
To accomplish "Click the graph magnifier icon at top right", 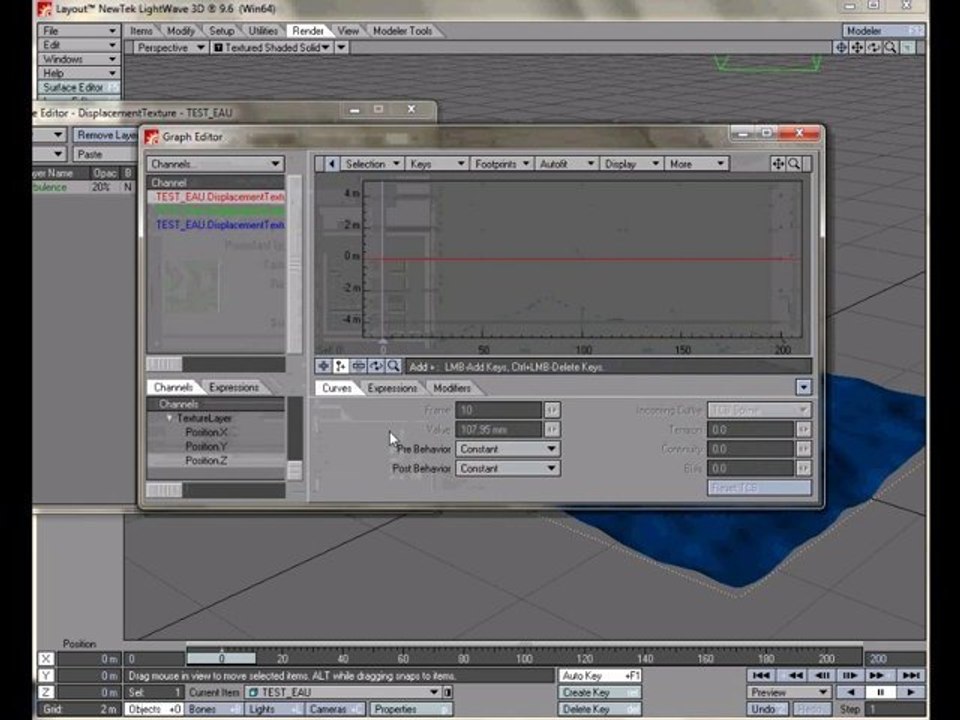I will [793, 163].
